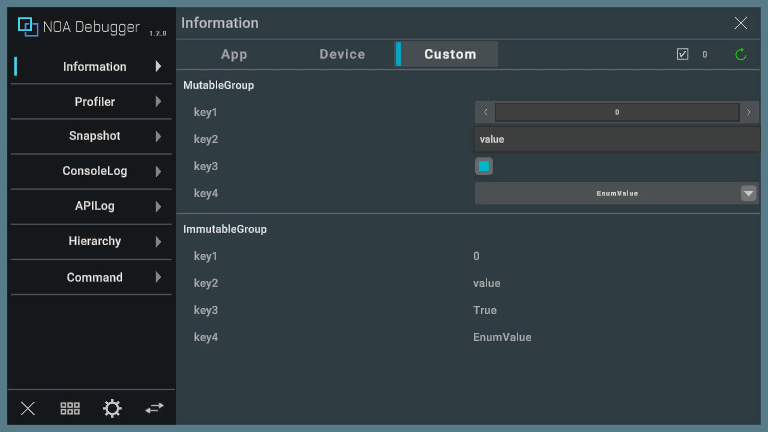Switch to the Device tab

342,54
